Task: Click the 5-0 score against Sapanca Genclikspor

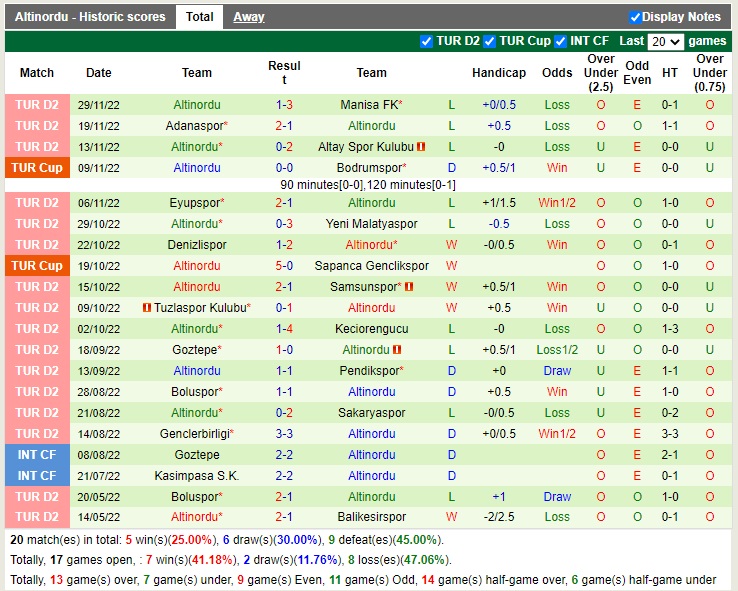Action: pyautogui.click(x=284, y=266)
